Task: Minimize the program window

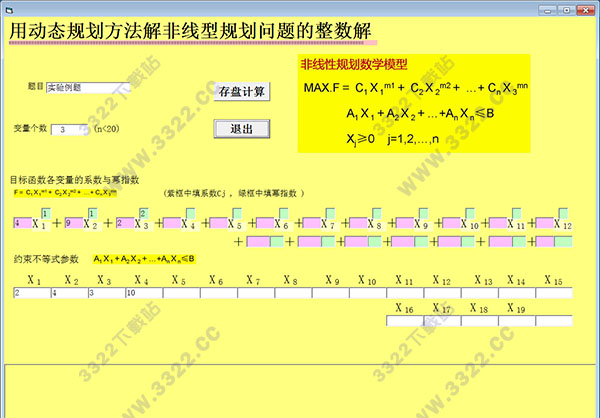Action: click(548, 10)
